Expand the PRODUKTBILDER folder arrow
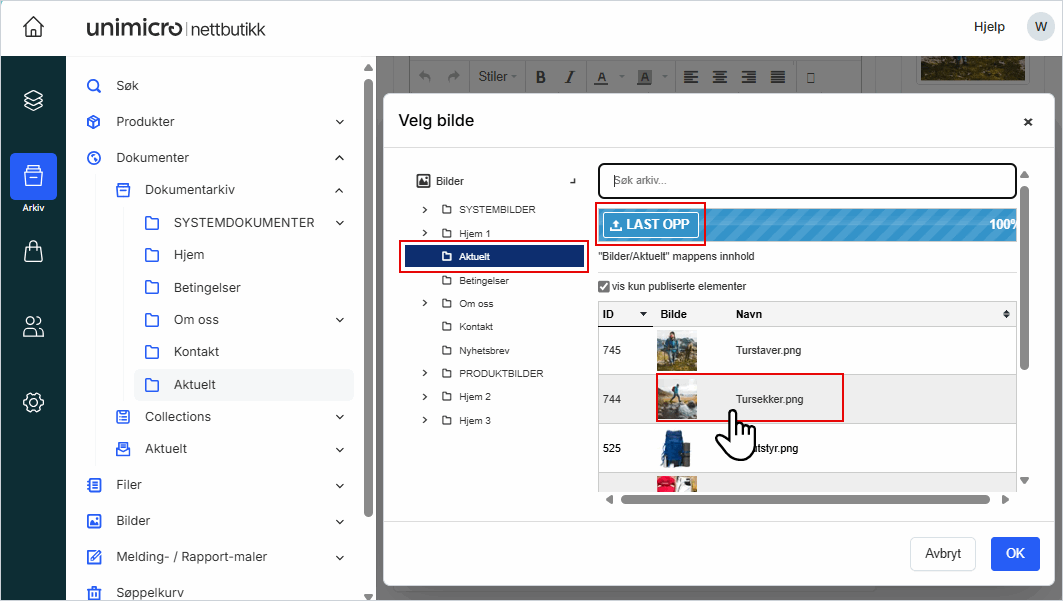The height and width of the screenshot is (601, 1063). tap(424, 373)
